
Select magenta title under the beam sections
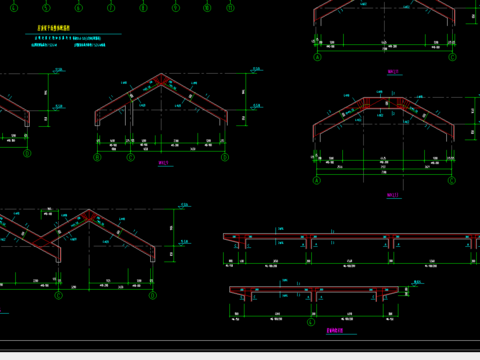[x=335, y=331]
